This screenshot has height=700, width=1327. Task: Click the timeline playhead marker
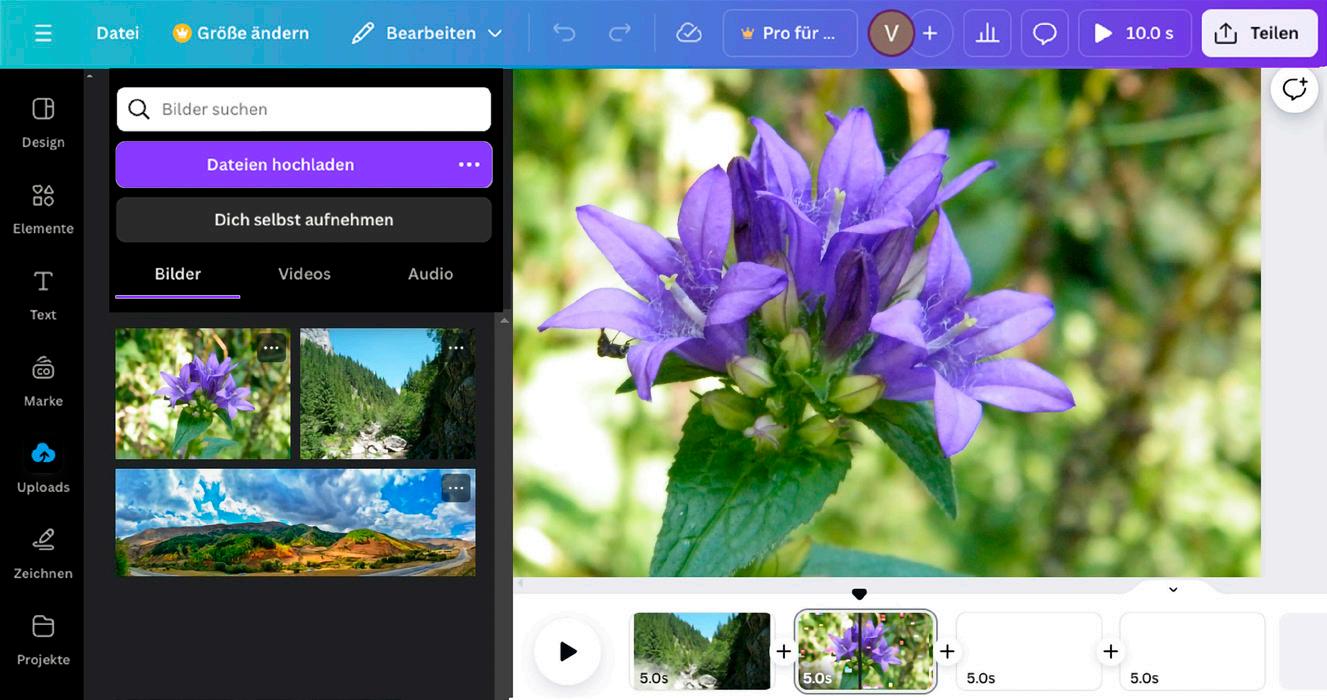(x=859, y=595)
